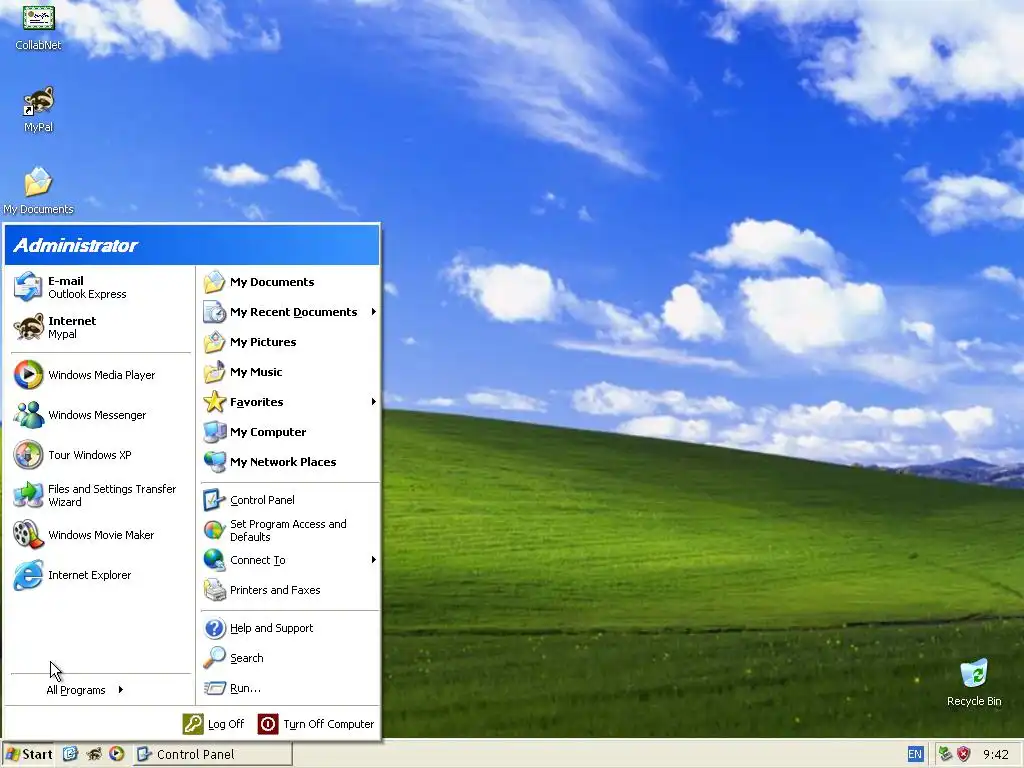Launch E-mail Outlook Express from Start menu
Screen dimensions: 1024x768
click(x=101, y=287)
